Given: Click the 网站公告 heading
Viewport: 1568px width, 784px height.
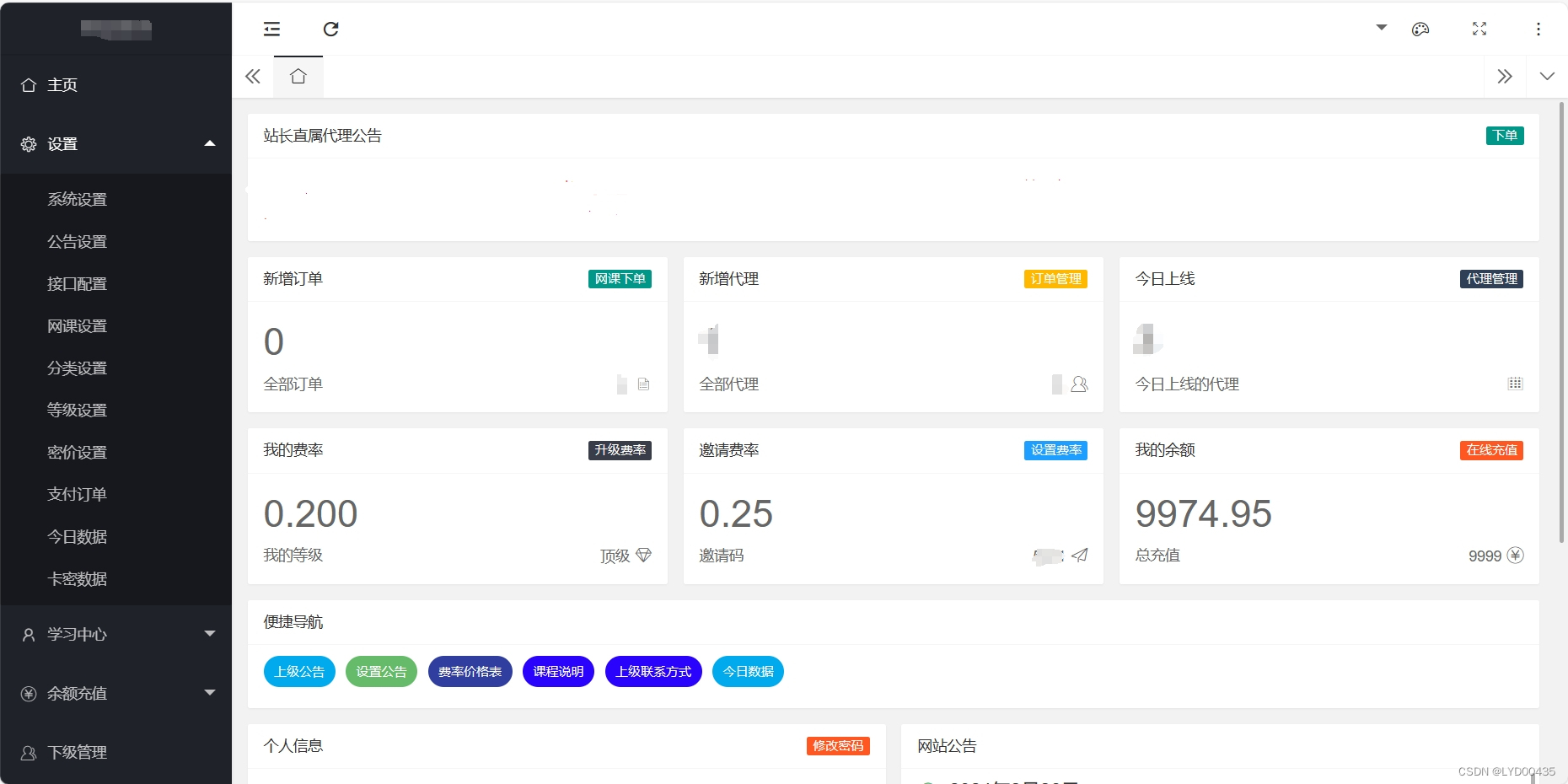Looking at the screenshot, I should tap(947, 746).
